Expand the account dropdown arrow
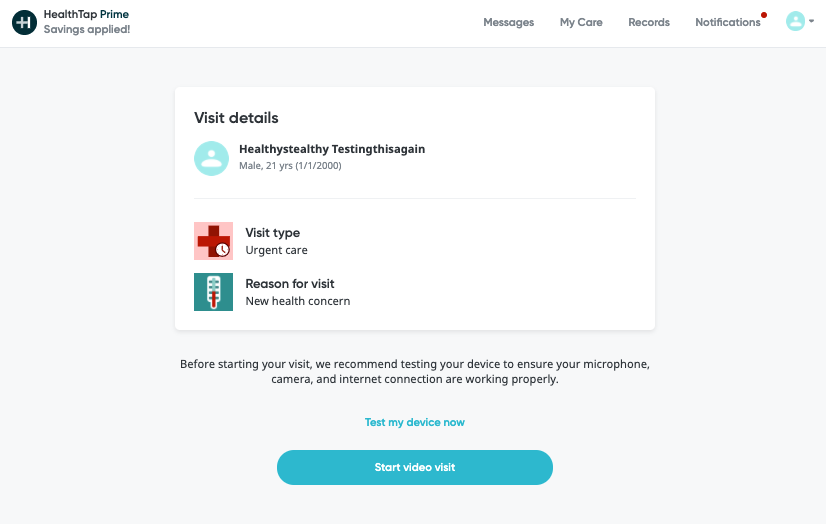Screen dimensions: 826x524 coord(811,21)
